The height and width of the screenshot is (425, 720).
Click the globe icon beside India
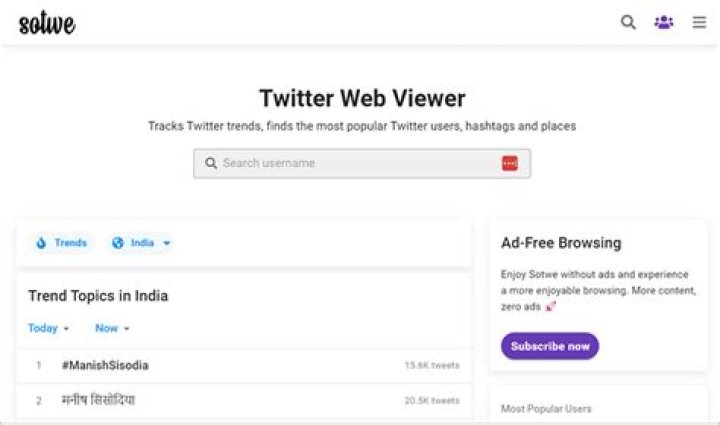[118, 243]
